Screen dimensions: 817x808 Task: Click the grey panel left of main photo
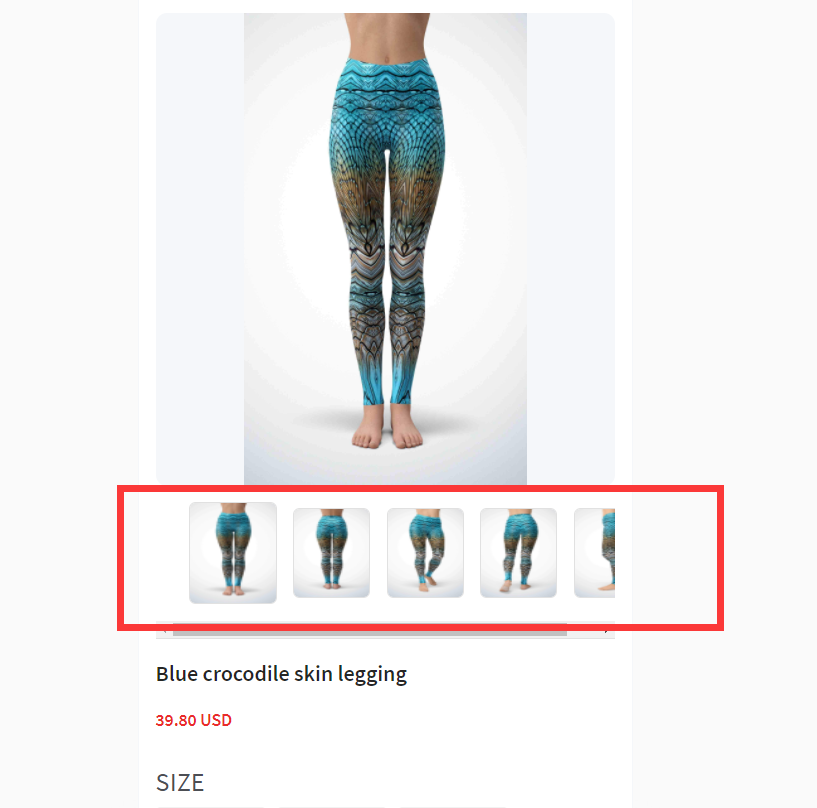coord(200,248)
